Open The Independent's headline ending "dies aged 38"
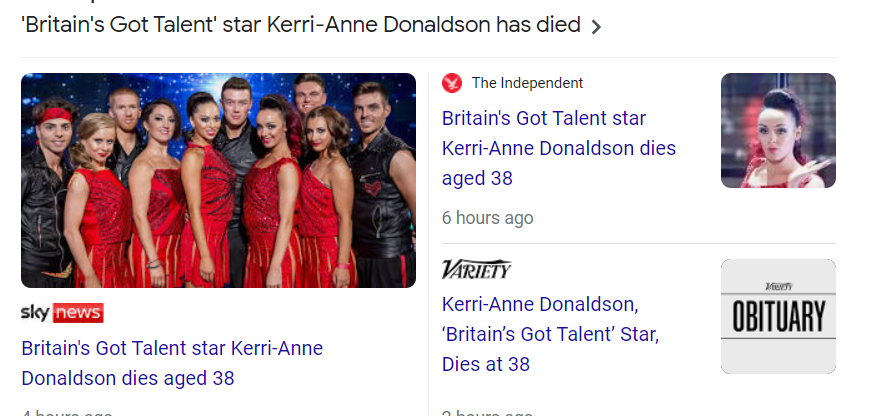882x416 pixels. pos(559,148)
